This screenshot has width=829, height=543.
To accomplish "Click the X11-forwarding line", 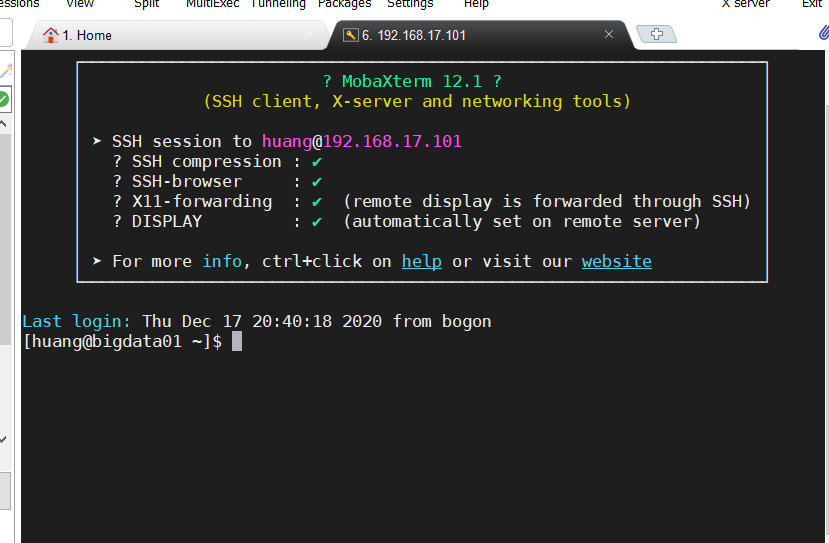I will click(x=431, y=201).
